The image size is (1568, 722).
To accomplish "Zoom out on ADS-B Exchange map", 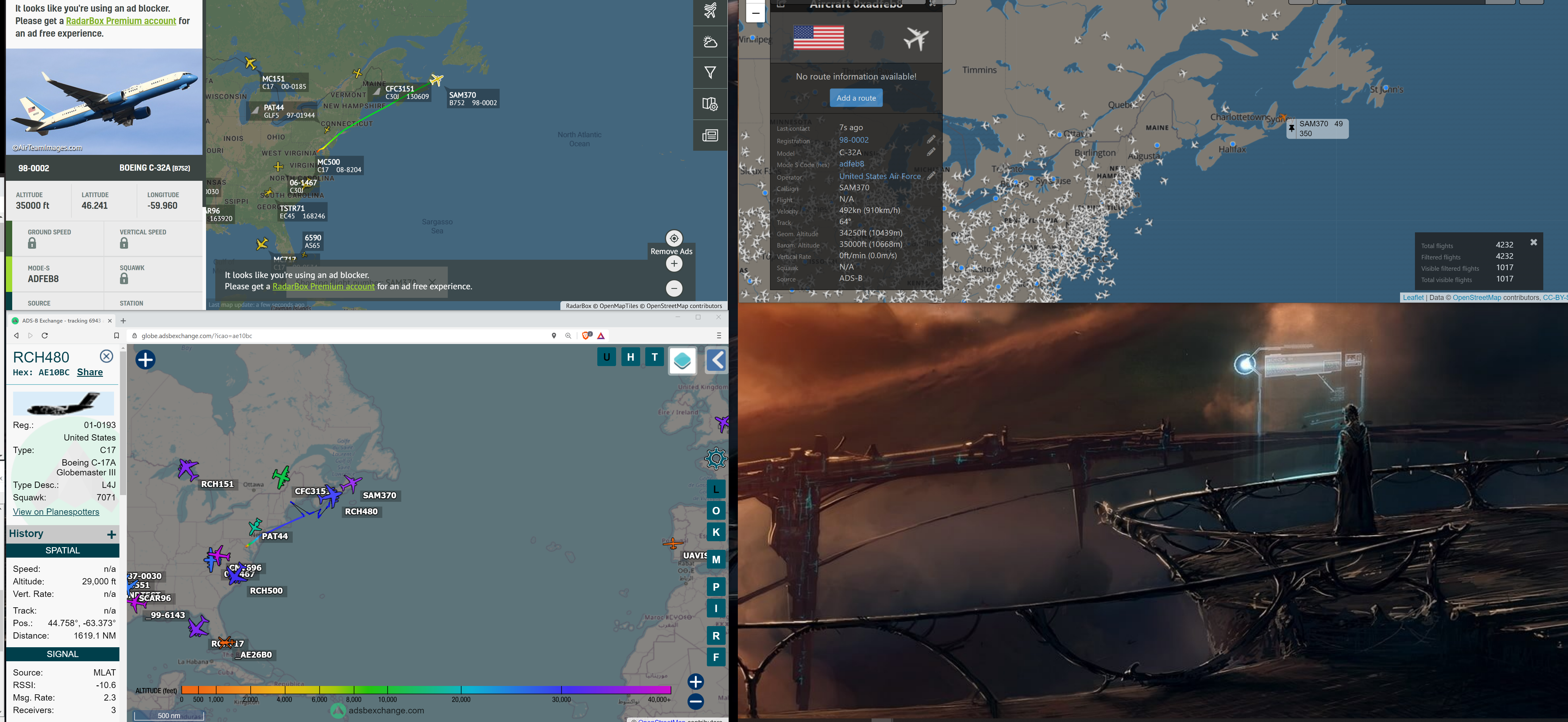I will (696, 701).
